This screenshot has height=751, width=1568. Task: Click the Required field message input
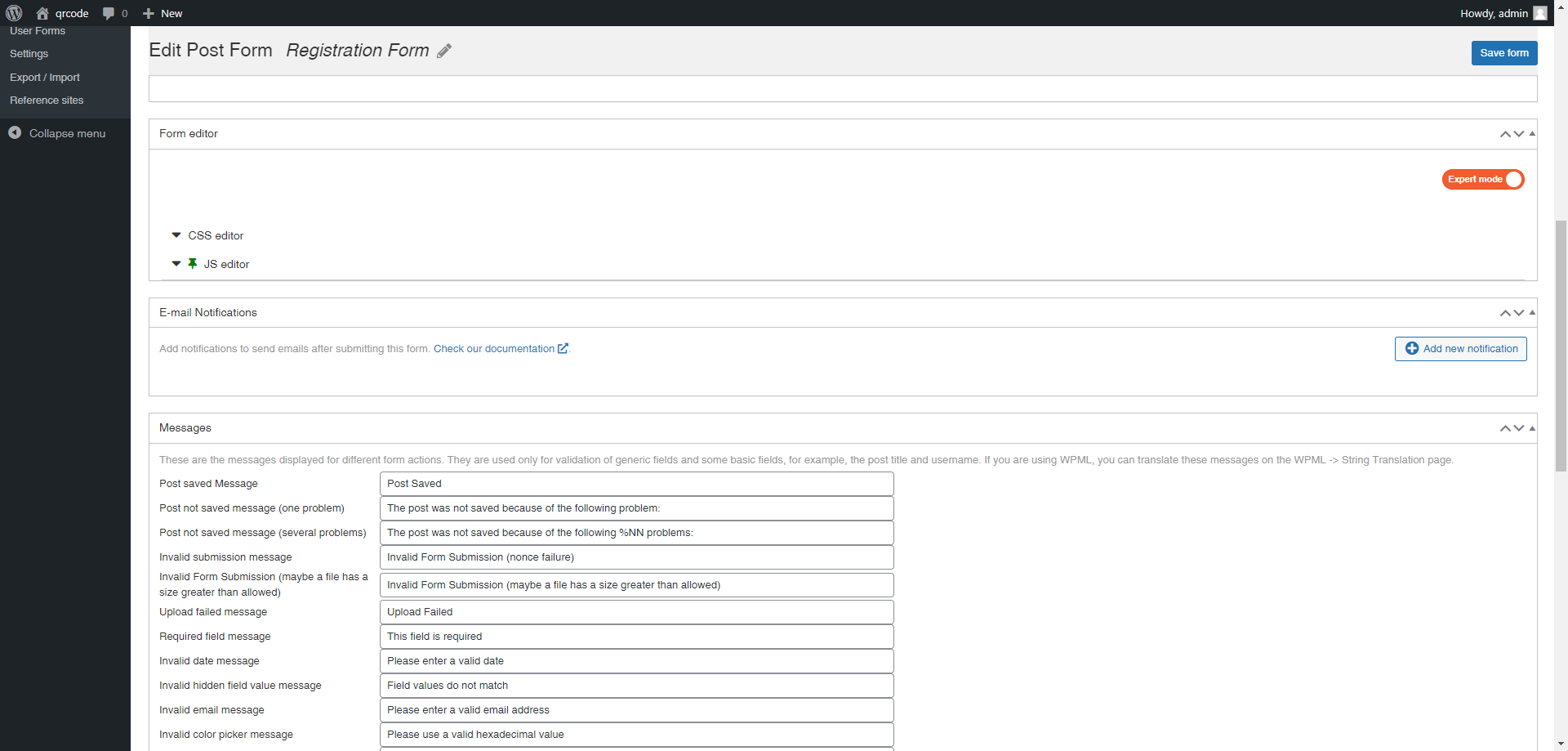pyautogui.click(x=636, y=637)
